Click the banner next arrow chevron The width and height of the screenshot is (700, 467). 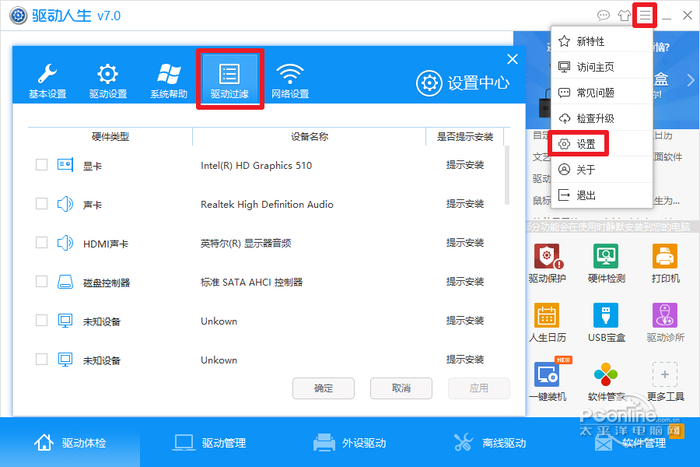(x=691, y=80)
